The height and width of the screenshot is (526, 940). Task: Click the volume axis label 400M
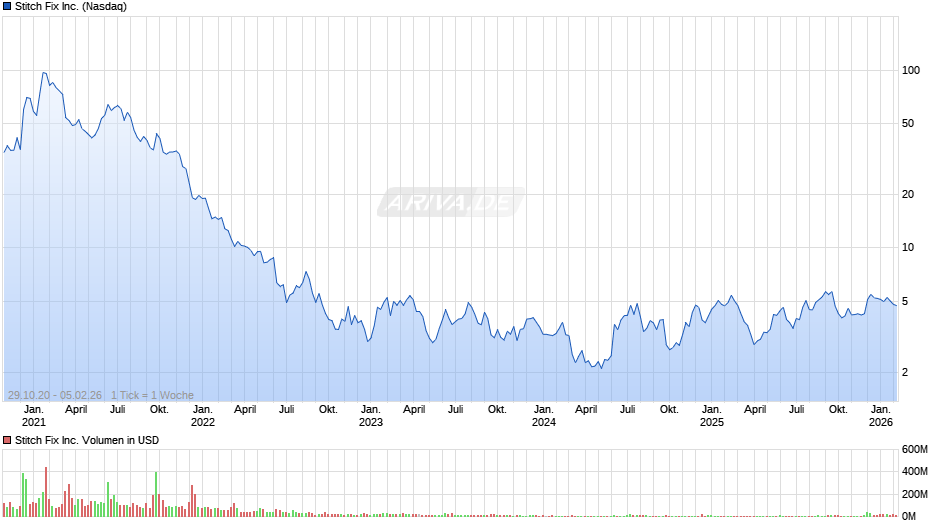(915, 471)
